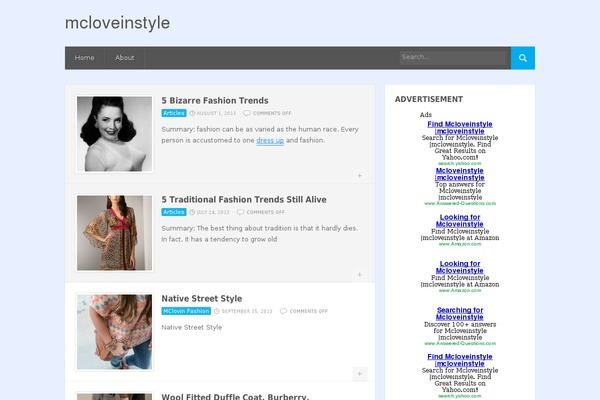Image resolution: width=600 pixels, height=400 pixels.
Task: Open the Home menu item
Action: click(x=85, y=58)
